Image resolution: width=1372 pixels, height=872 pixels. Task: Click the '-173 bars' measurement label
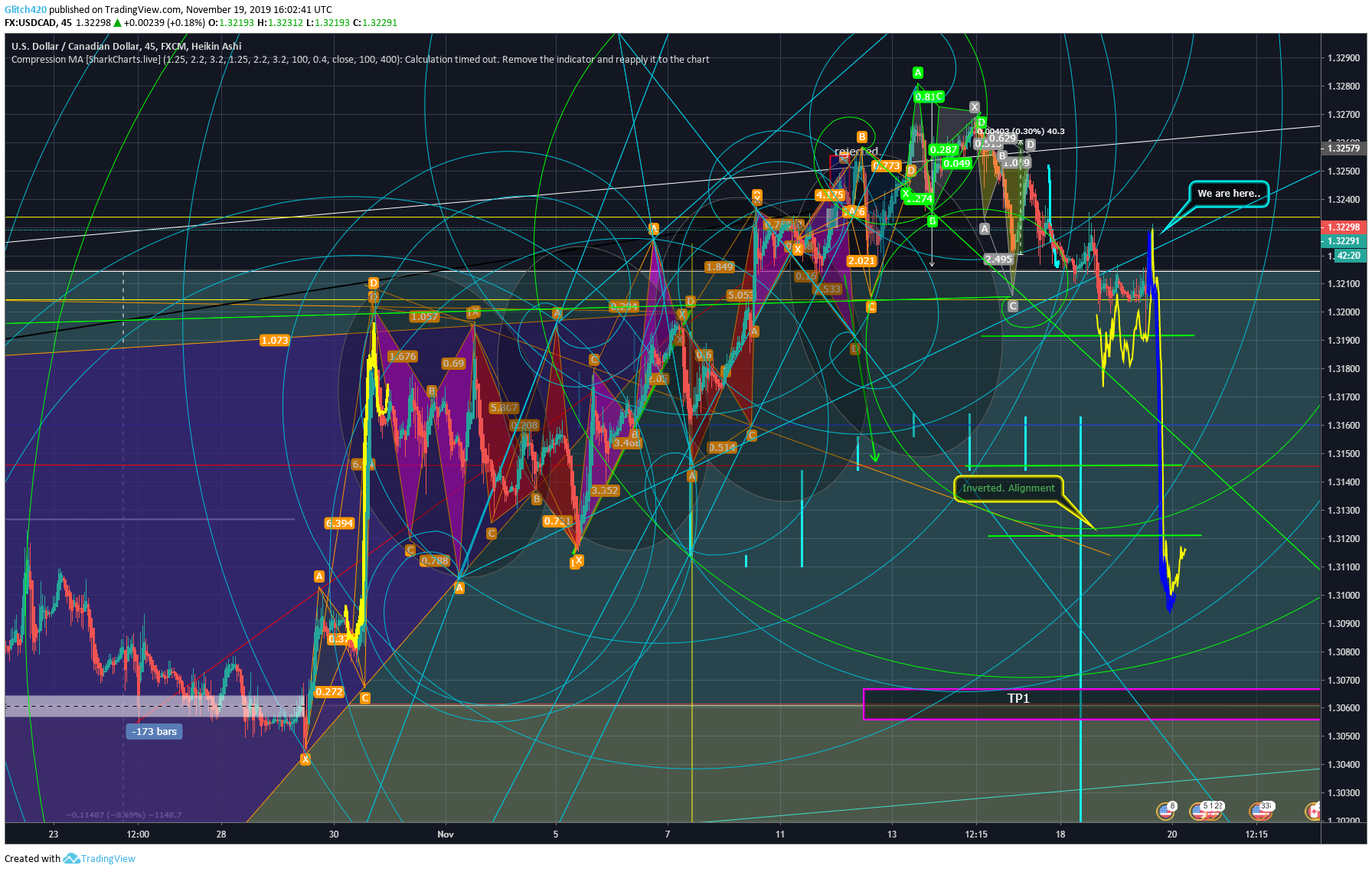154,731
